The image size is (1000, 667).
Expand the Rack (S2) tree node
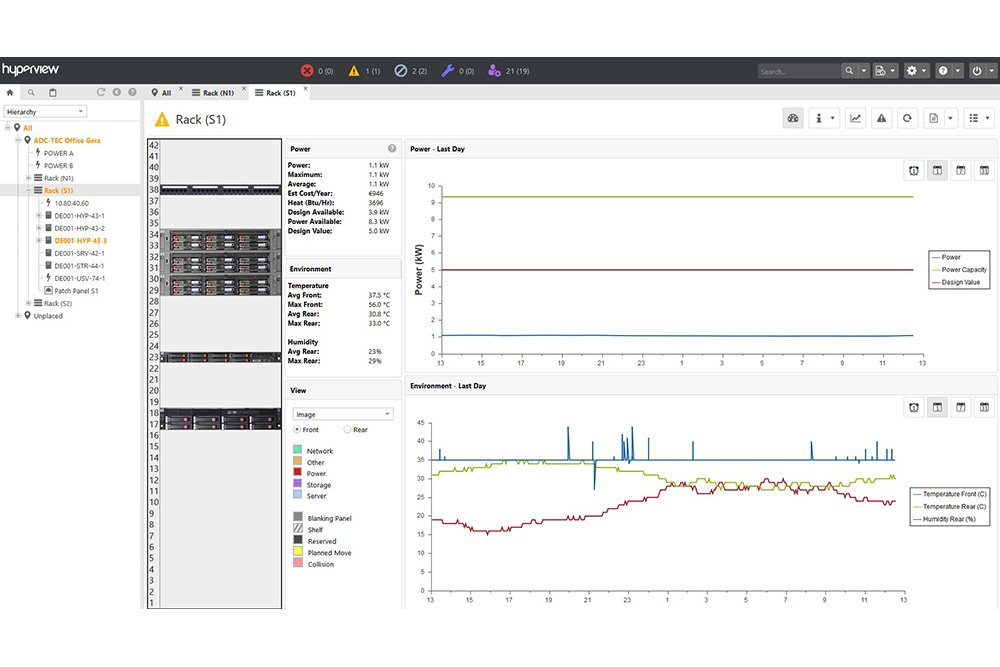pos(28,303)
